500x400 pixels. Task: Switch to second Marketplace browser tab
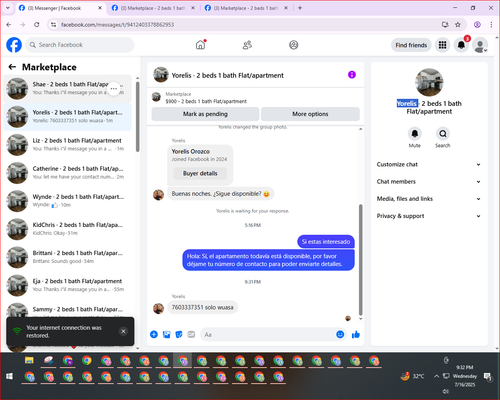pos(153,8)
